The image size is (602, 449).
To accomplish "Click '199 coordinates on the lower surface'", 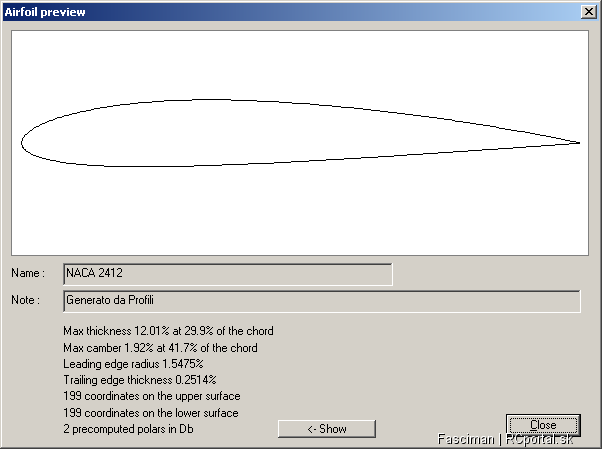I will 150,413.
